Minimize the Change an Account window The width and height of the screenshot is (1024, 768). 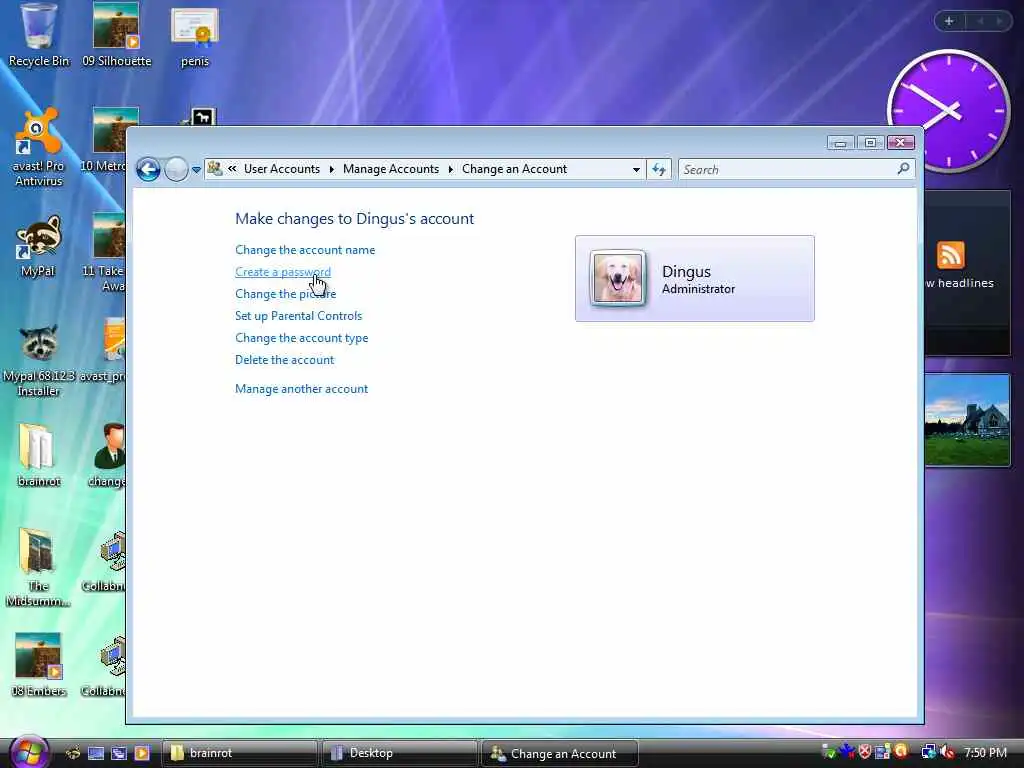point(840,143)
